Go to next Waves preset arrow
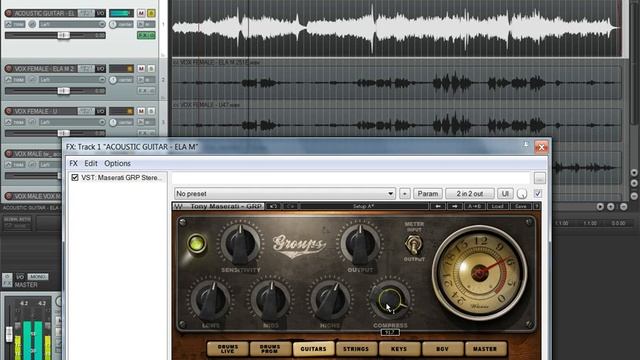The image size is (640, 360). coord(455,206)
